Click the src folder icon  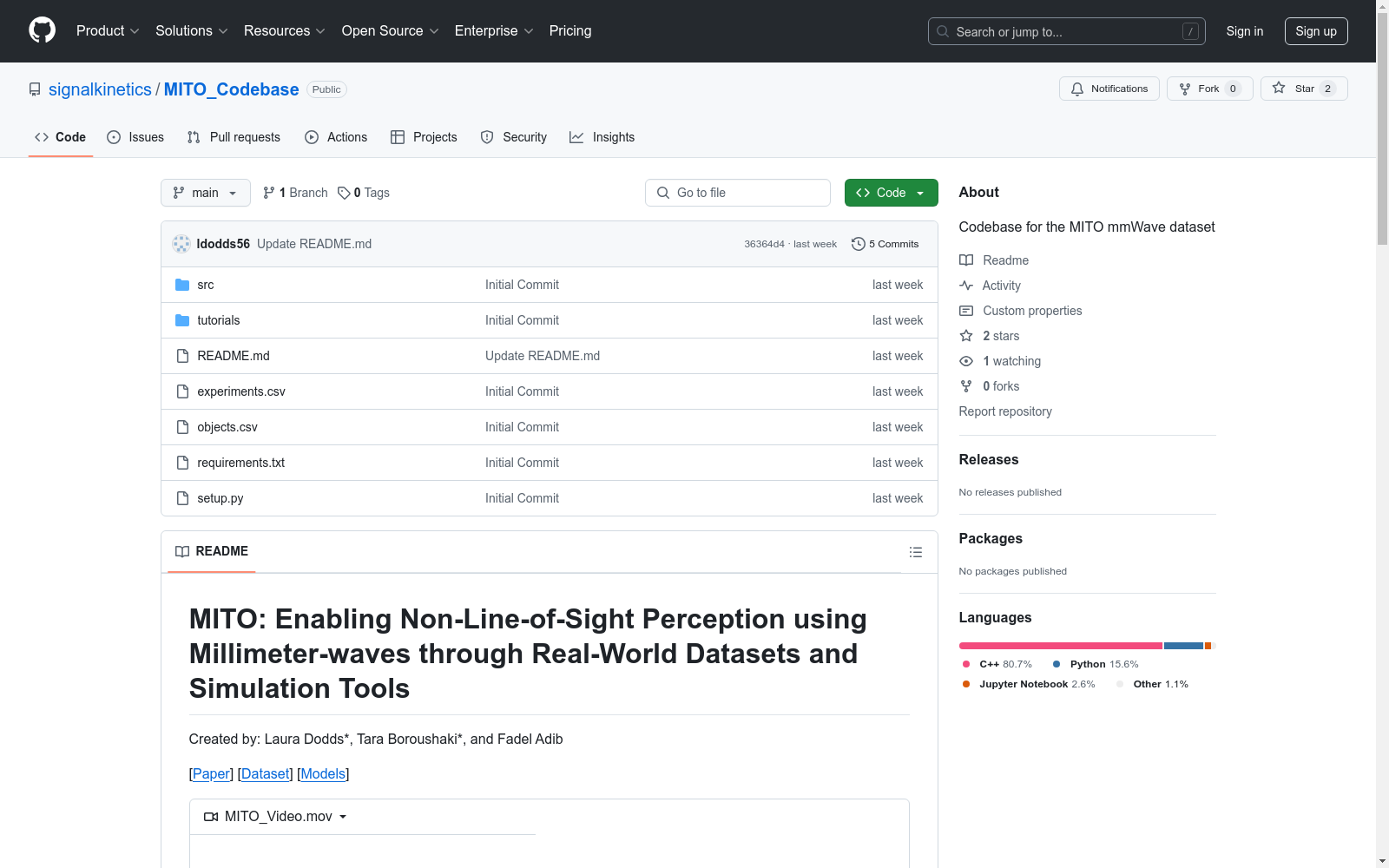click(x=182, y=285)
